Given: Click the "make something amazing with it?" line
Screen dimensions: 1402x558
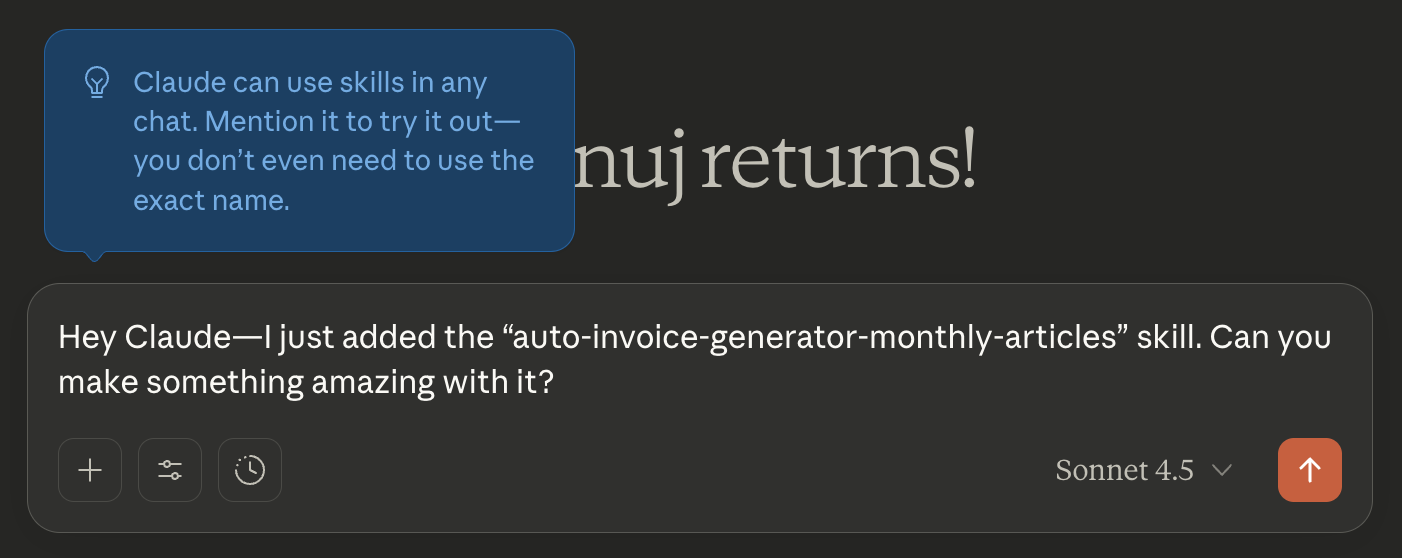Looking at the screenshot, I should point(305,382).
